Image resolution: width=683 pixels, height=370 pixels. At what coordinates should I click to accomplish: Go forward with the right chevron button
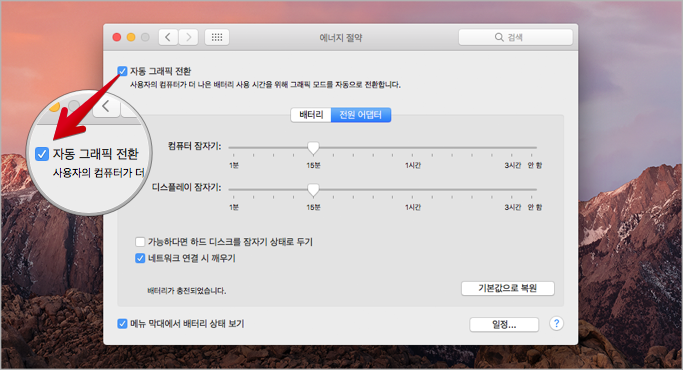(188, 37)
